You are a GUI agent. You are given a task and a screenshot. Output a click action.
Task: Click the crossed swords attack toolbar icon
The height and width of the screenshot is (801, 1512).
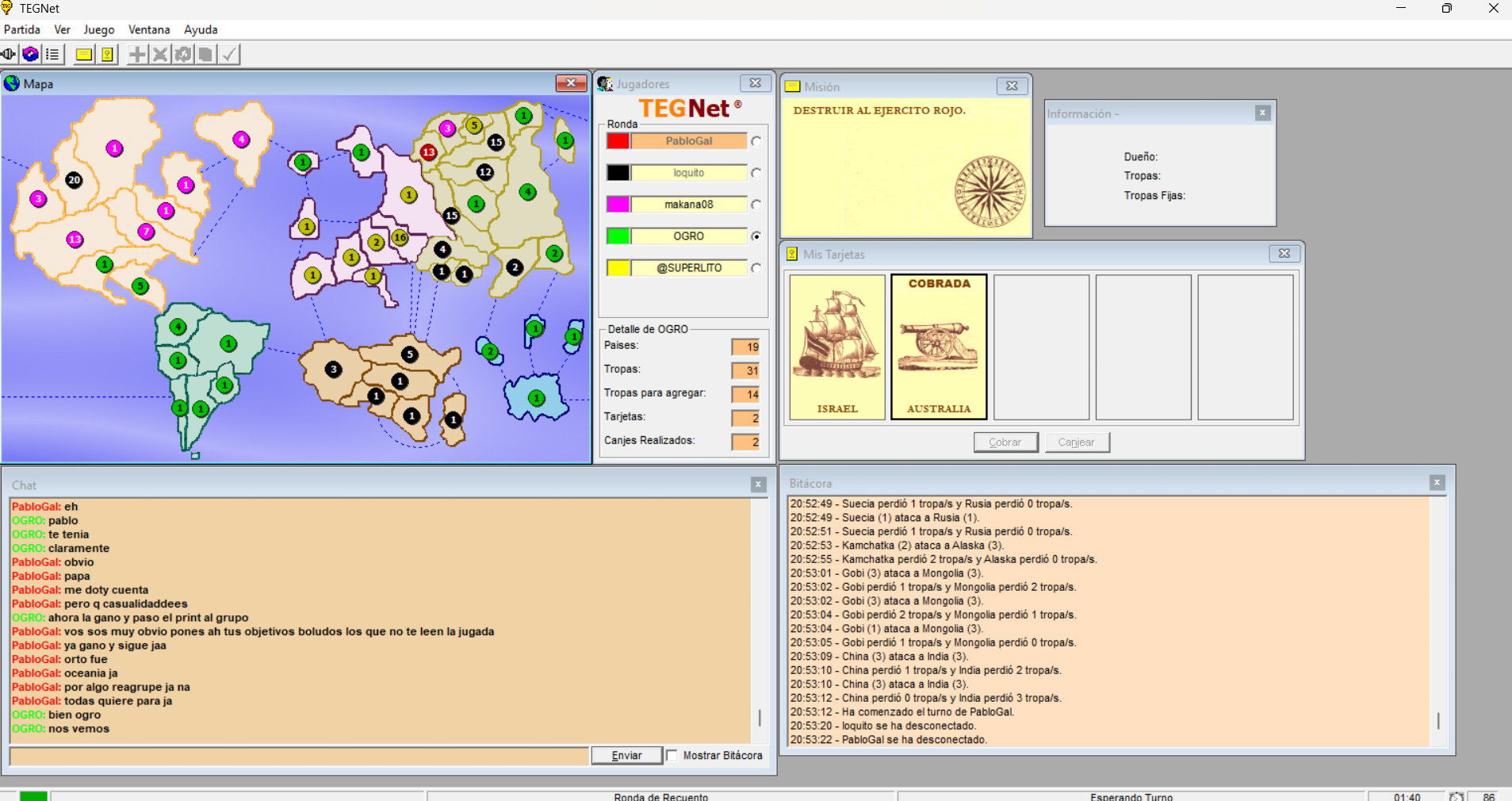160,54
